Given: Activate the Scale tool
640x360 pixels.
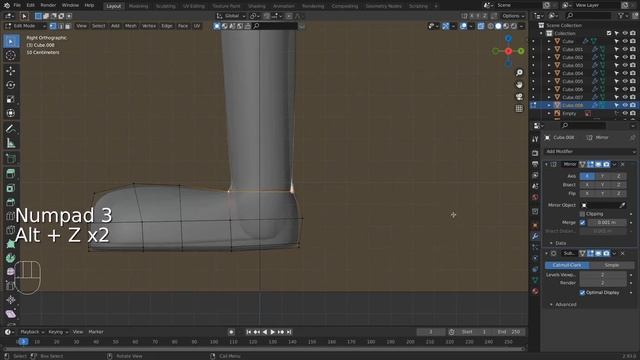Looking at the screenshot, I should (11, 99).
